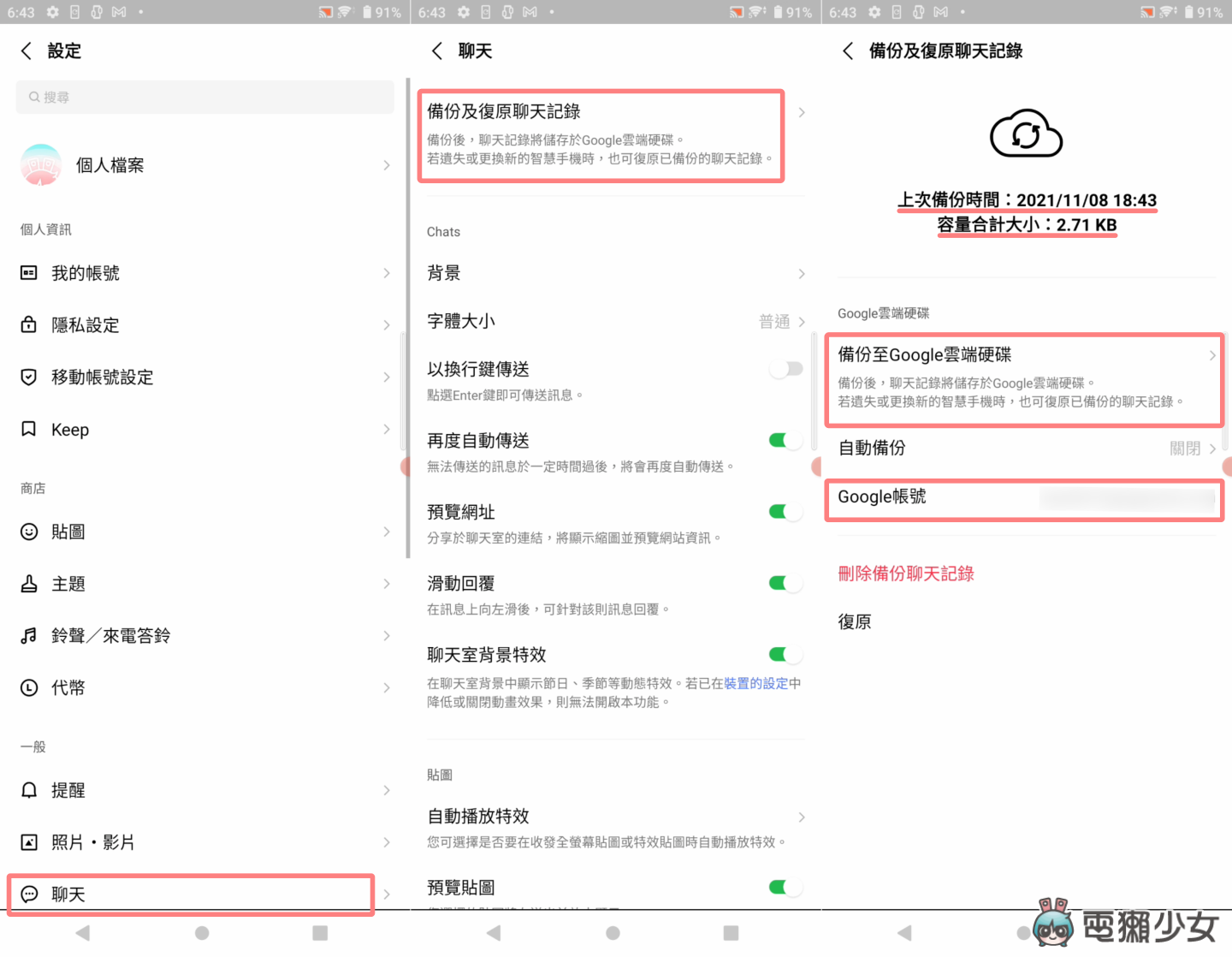Expand 備份及復原聊天記錄 entry

[601, 135]
